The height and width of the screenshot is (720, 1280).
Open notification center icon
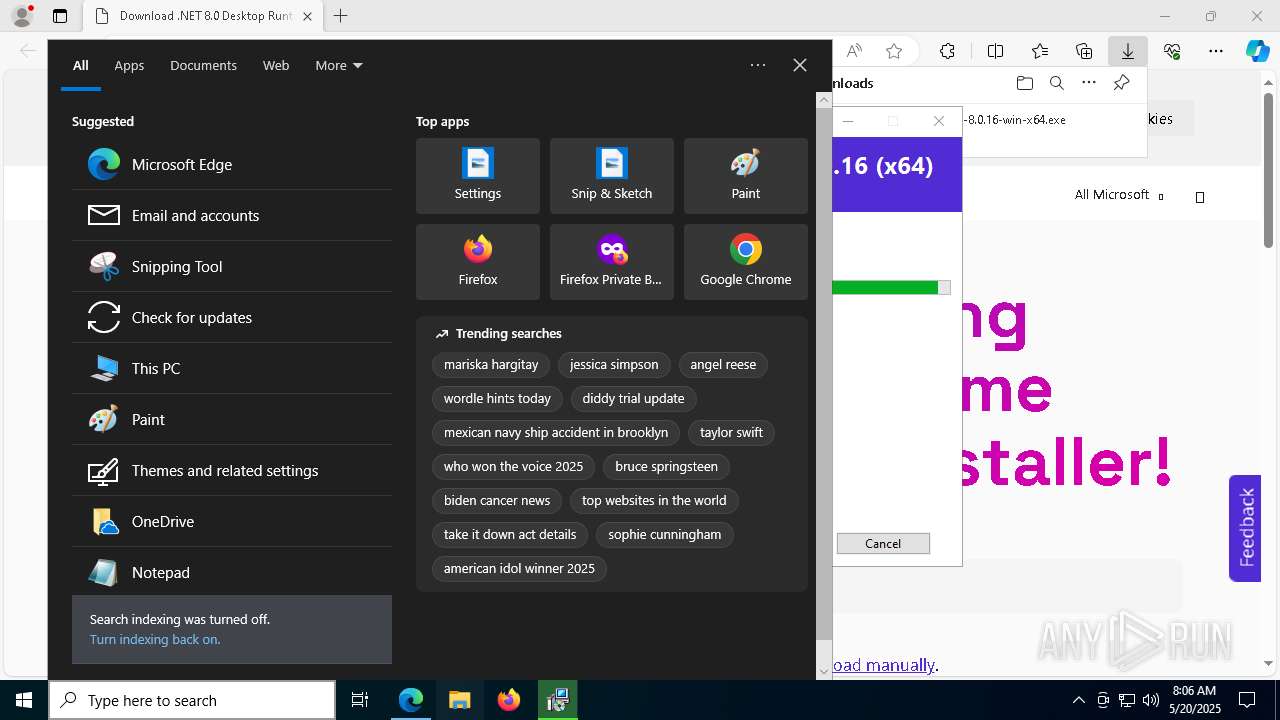pyautogui.click(x=1247, y=700)
